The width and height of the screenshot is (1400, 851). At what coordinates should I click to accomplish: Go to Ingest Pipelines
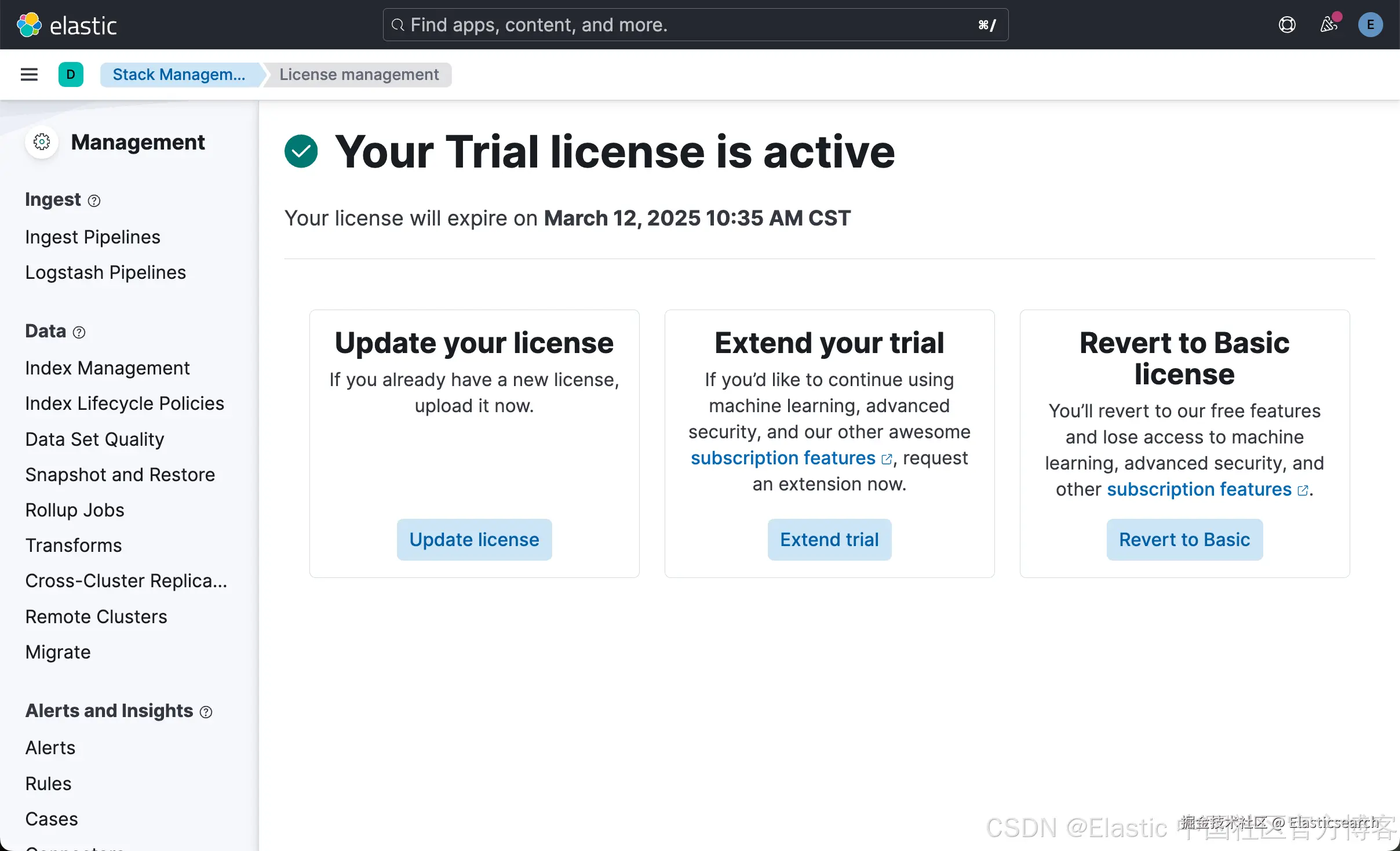coord(93,237)
